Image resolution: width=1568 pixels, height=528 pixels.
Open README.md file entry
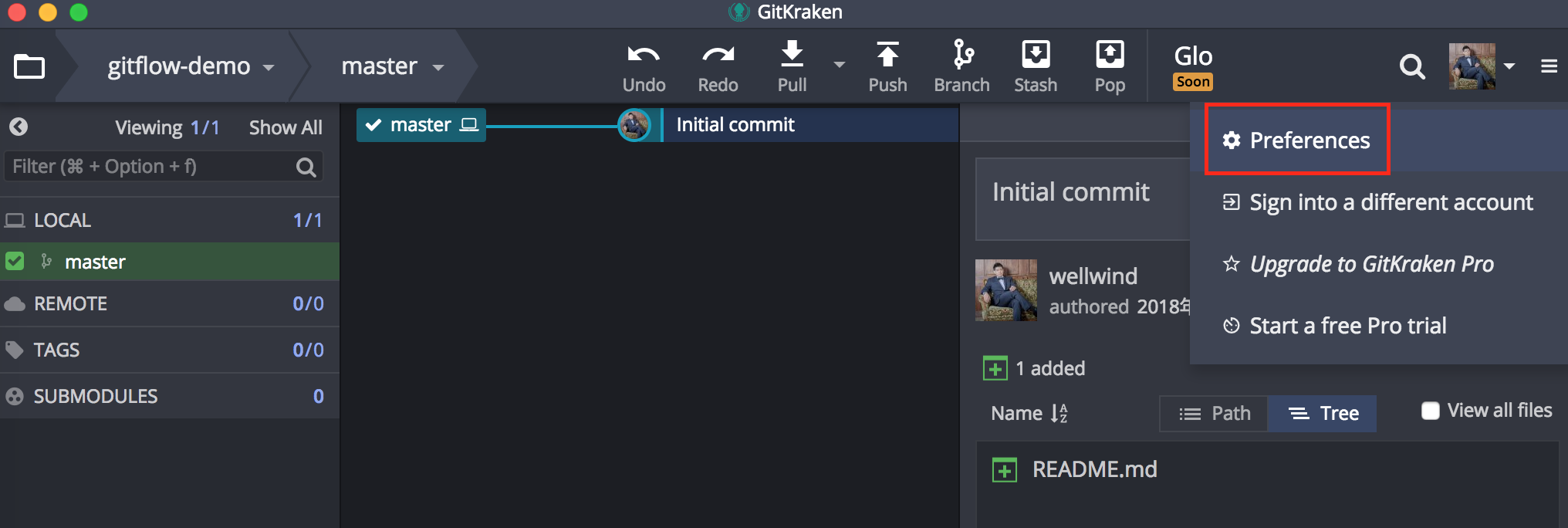tap(1094, 469)
